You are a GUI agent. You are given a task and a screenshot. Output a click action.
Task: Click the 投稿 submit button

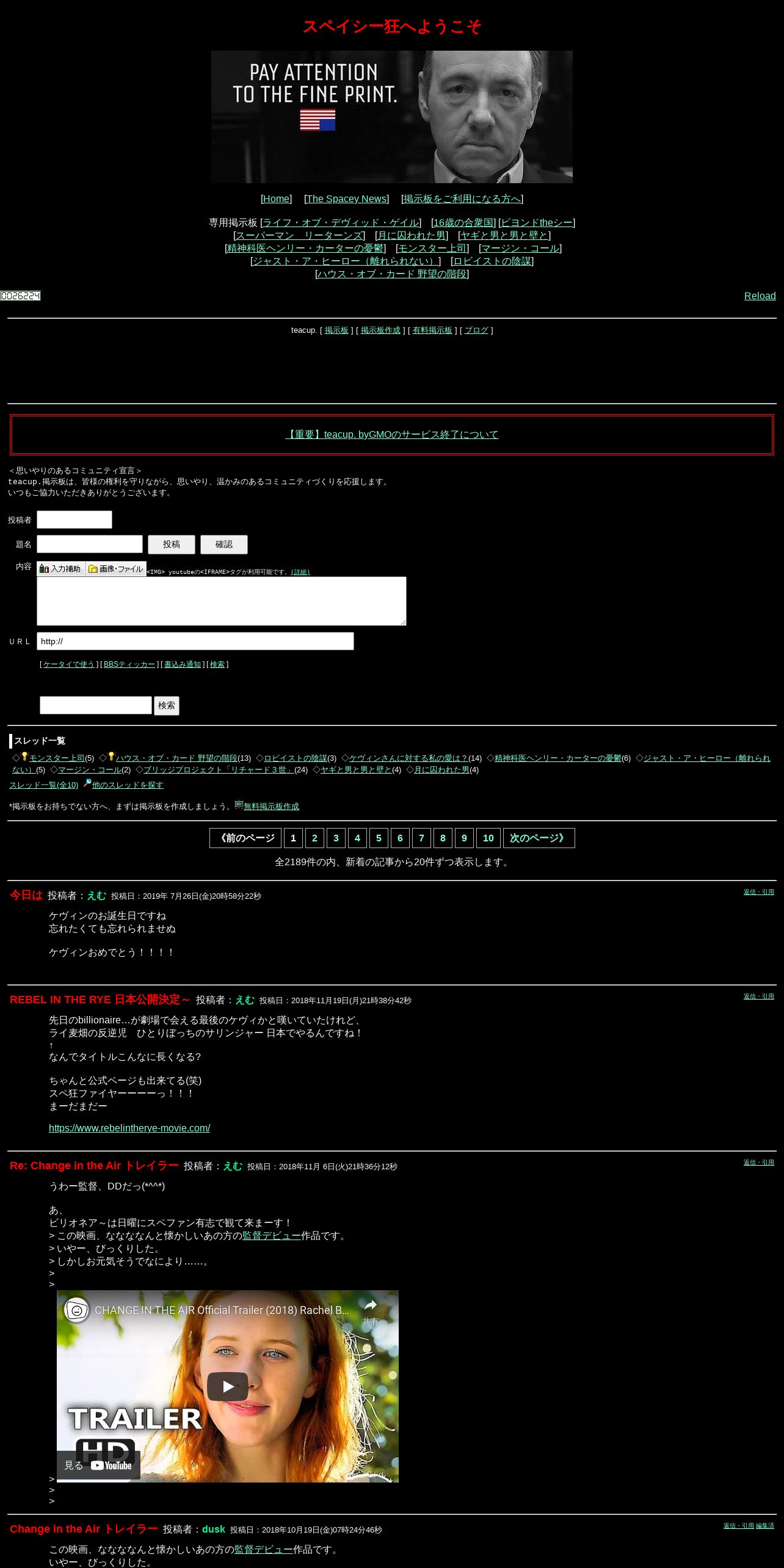point(172,545)
